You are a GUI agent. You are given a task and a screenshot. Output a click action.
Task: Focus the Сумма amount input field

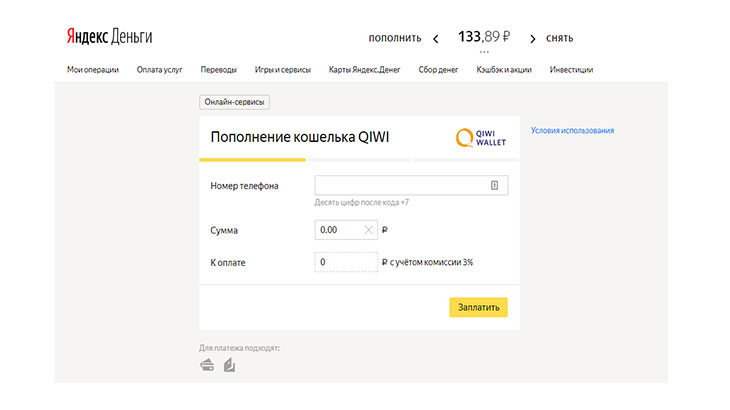point(346,230)
